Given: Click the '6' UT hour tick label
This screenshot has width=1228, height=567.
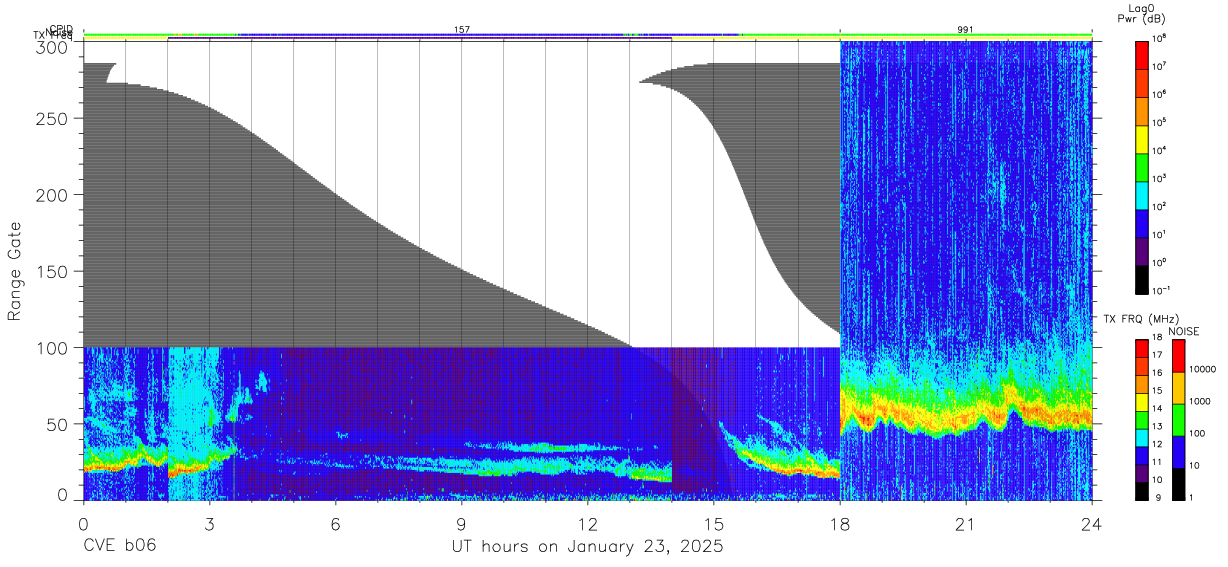Looking at the screenshot, I should [335, 524].
